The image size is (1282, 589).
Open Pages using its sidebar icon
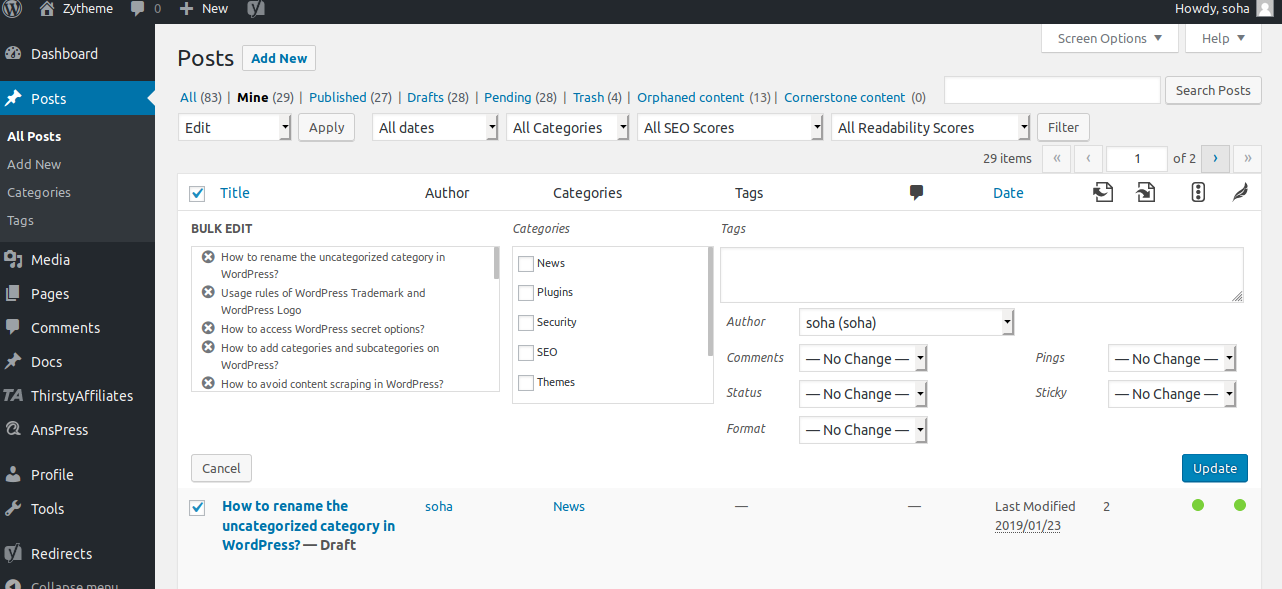(14, 294)
